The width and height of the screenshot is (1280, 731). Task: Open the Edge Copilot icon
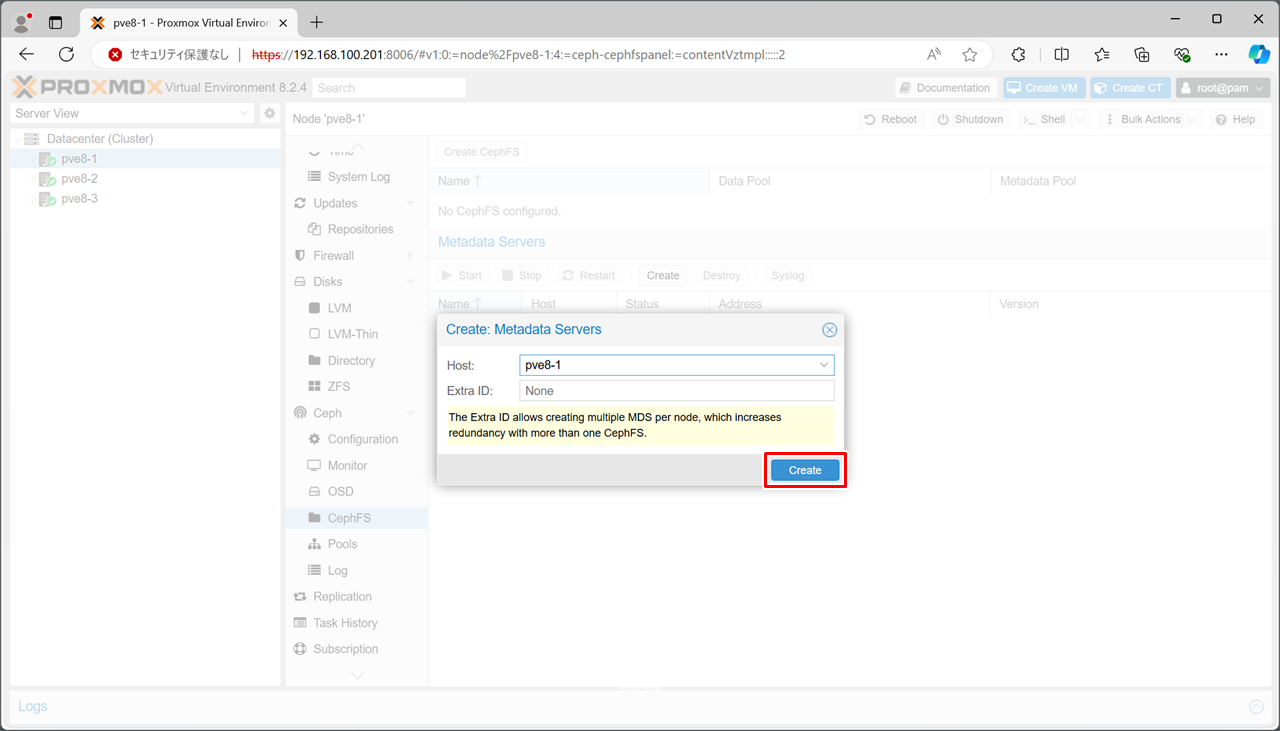pos(1258,55)
